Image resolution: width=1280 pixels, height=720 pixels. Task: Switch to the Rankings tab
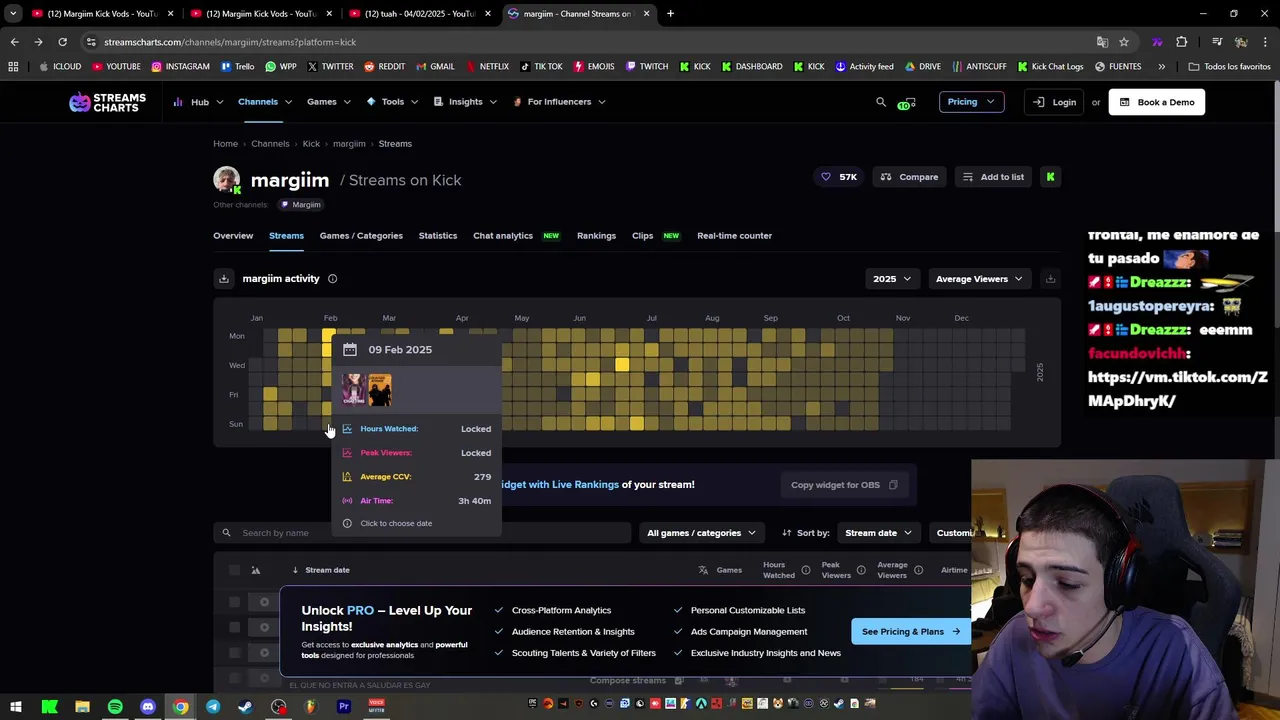pos(596,236)
